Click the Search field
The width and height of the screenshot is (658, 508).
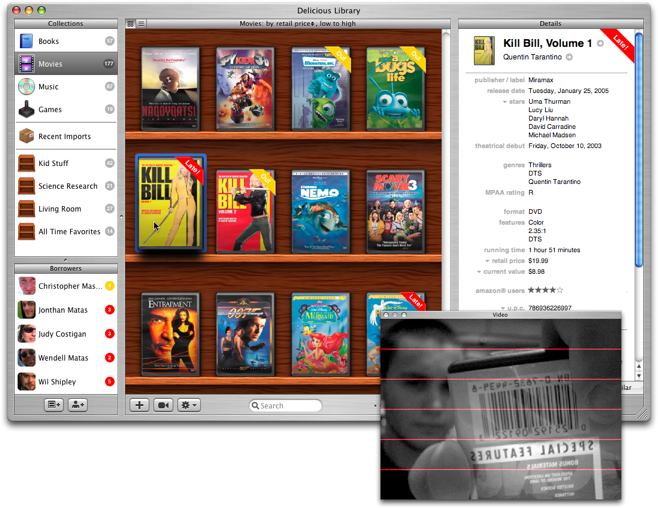[x=285, y=406]
